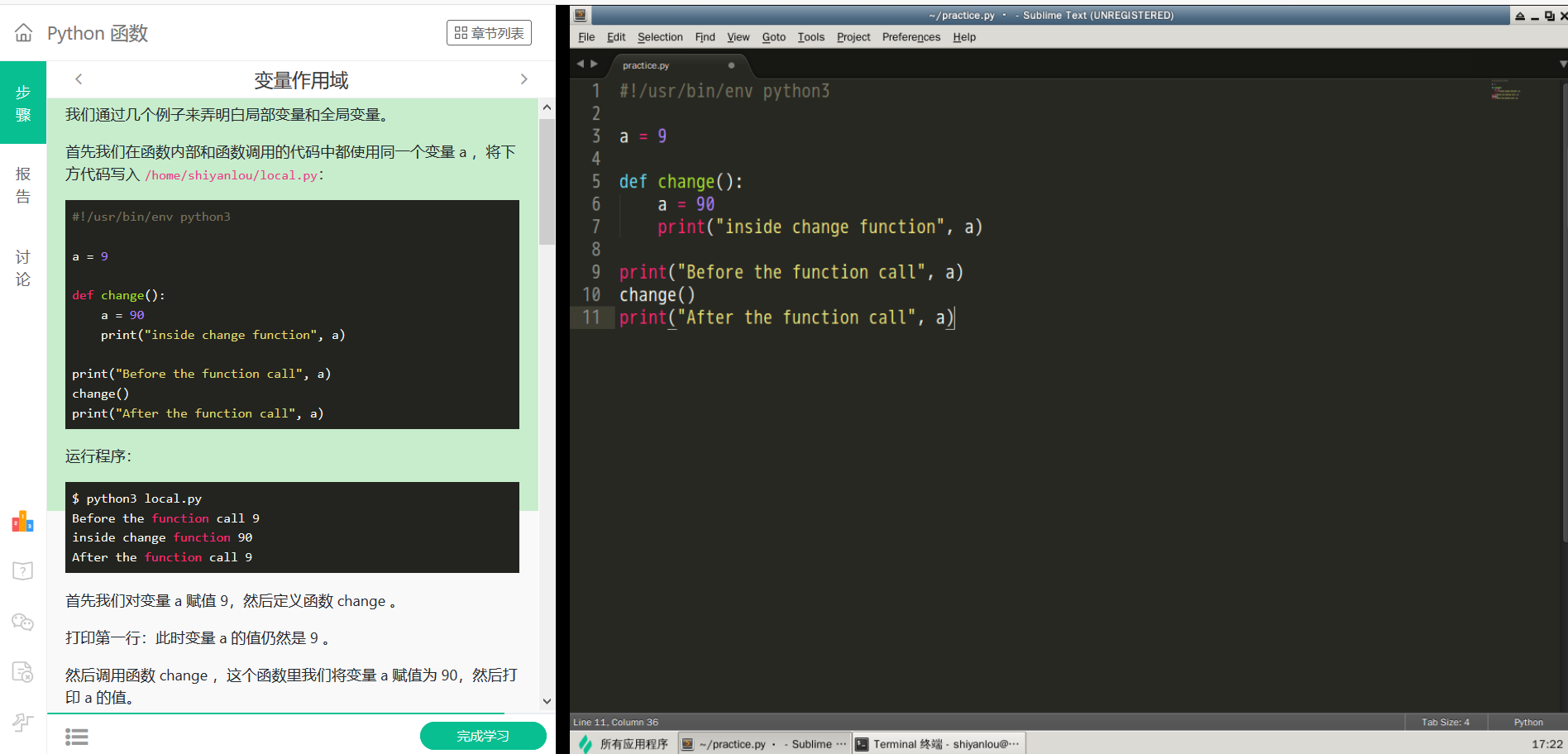Open the Help menu
1568x754 pixels.
[x=964, y=37]
